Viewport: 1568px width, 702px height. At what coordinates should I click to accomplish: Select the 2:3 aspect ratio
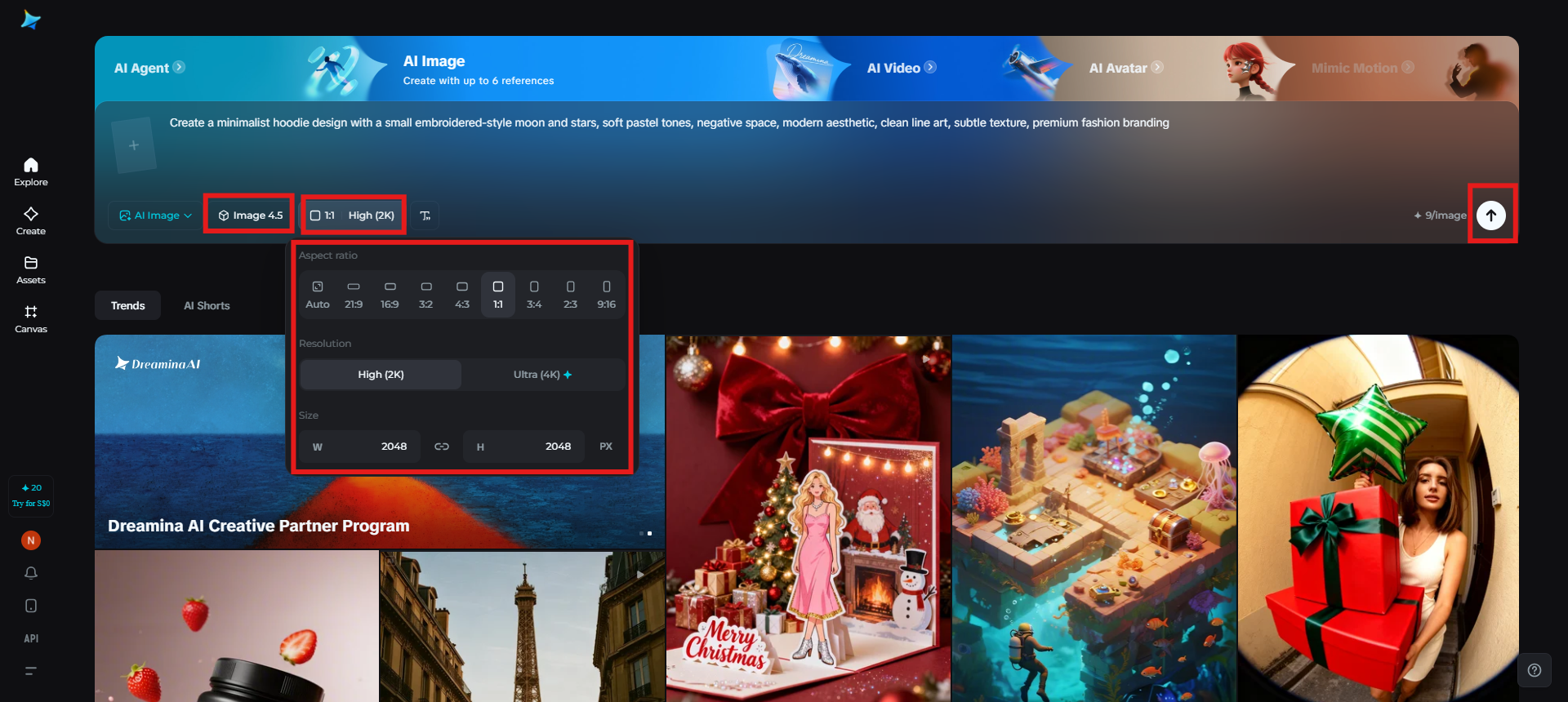570,295
